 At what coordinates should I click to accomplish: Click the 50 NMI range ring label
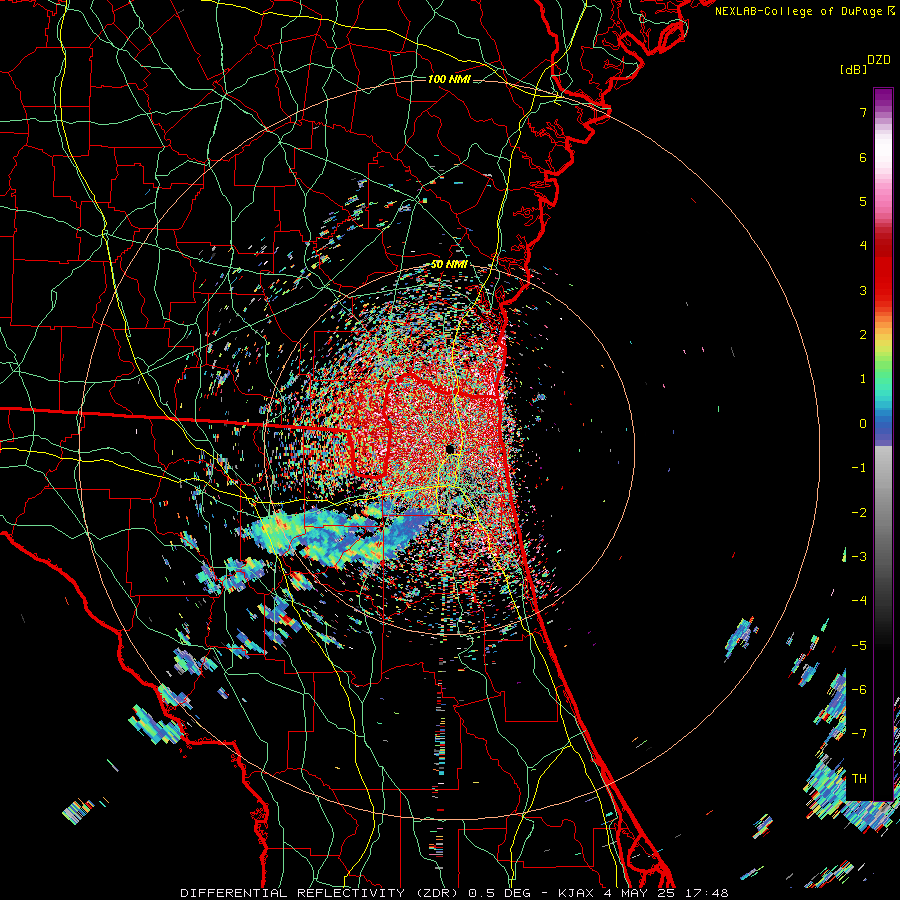tap(449, 265)
